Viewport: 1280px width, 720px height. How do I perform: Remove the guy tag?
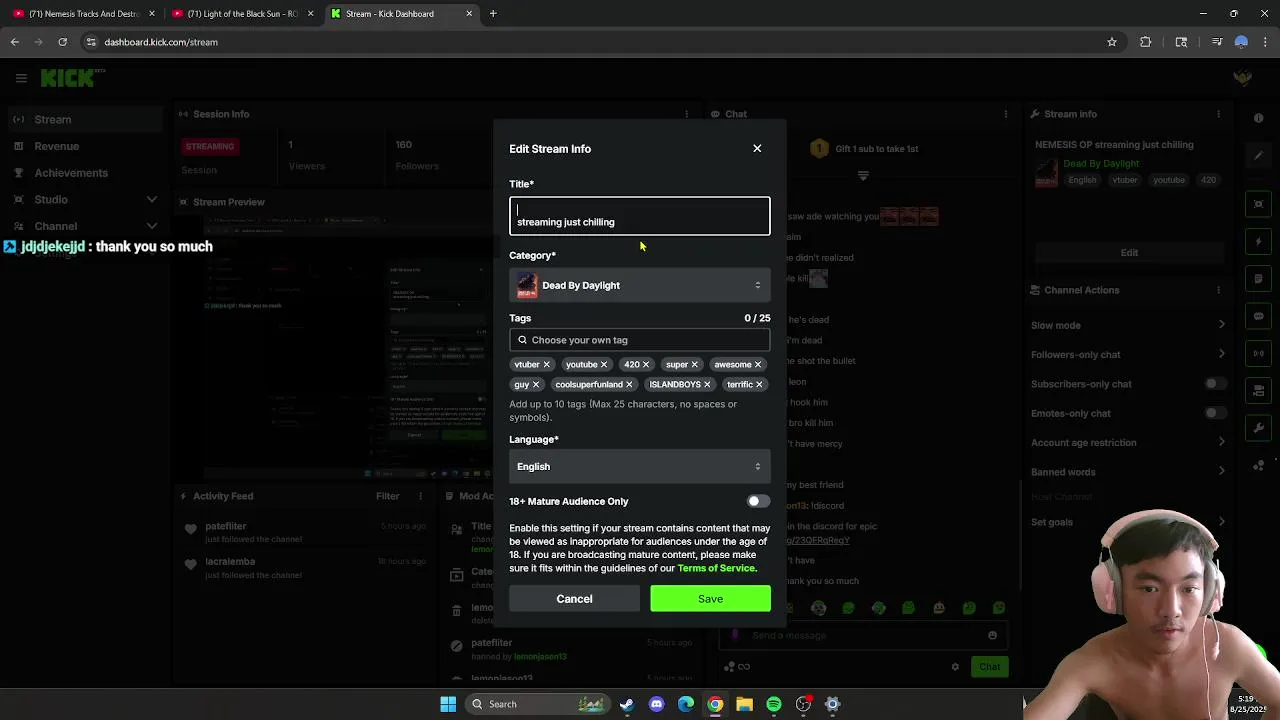pyautogui.click(x=535, y=384)
